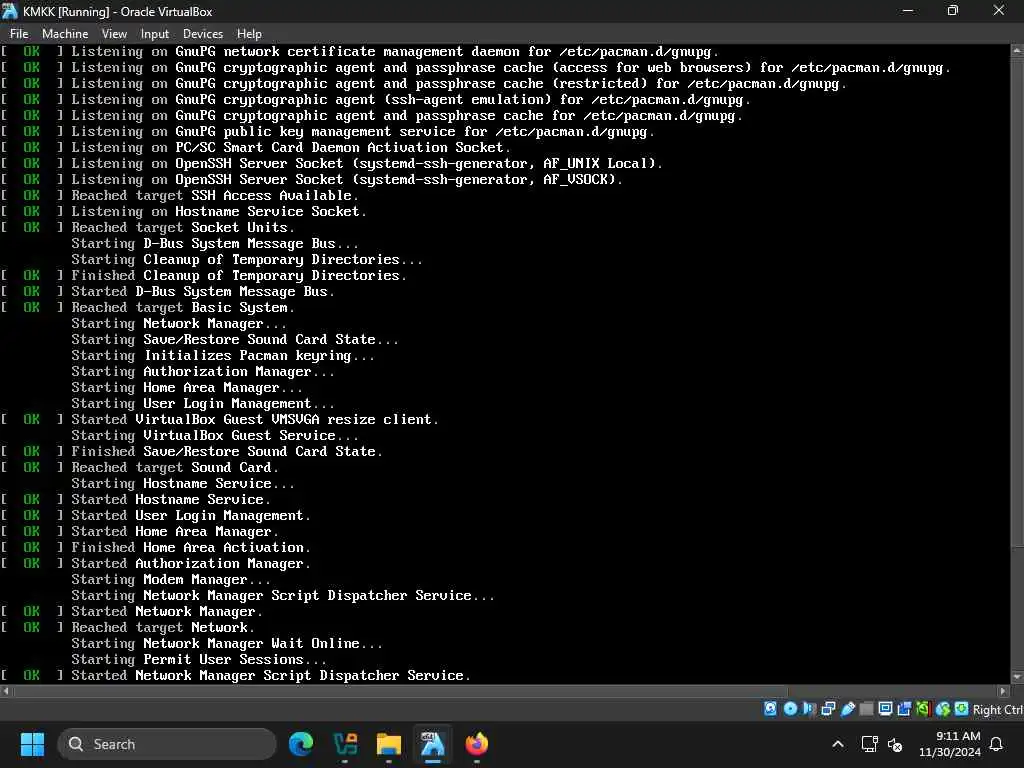
Task: Open the Devices menu
Action: (202, 34)
